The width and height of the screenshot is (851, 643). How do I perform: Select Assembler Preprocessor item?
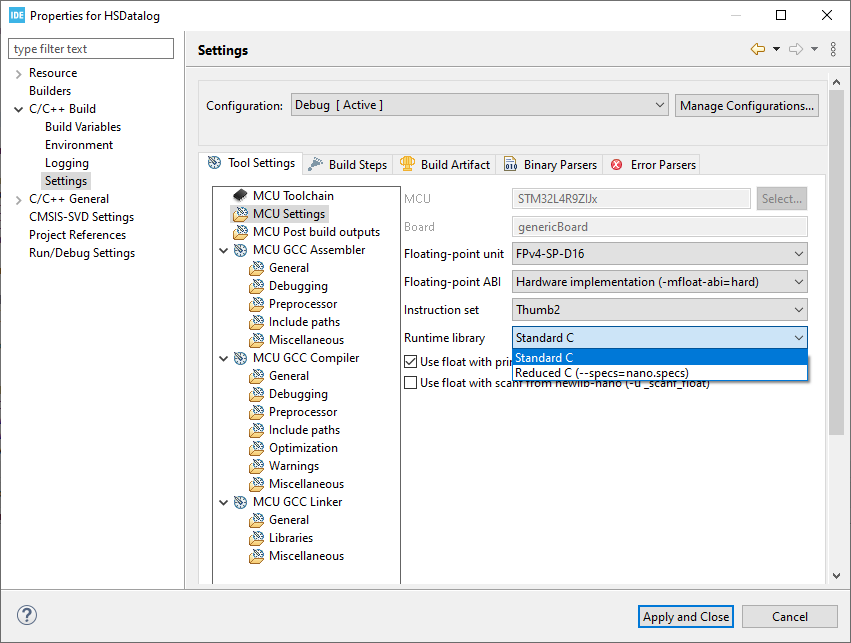coord(303,304)
